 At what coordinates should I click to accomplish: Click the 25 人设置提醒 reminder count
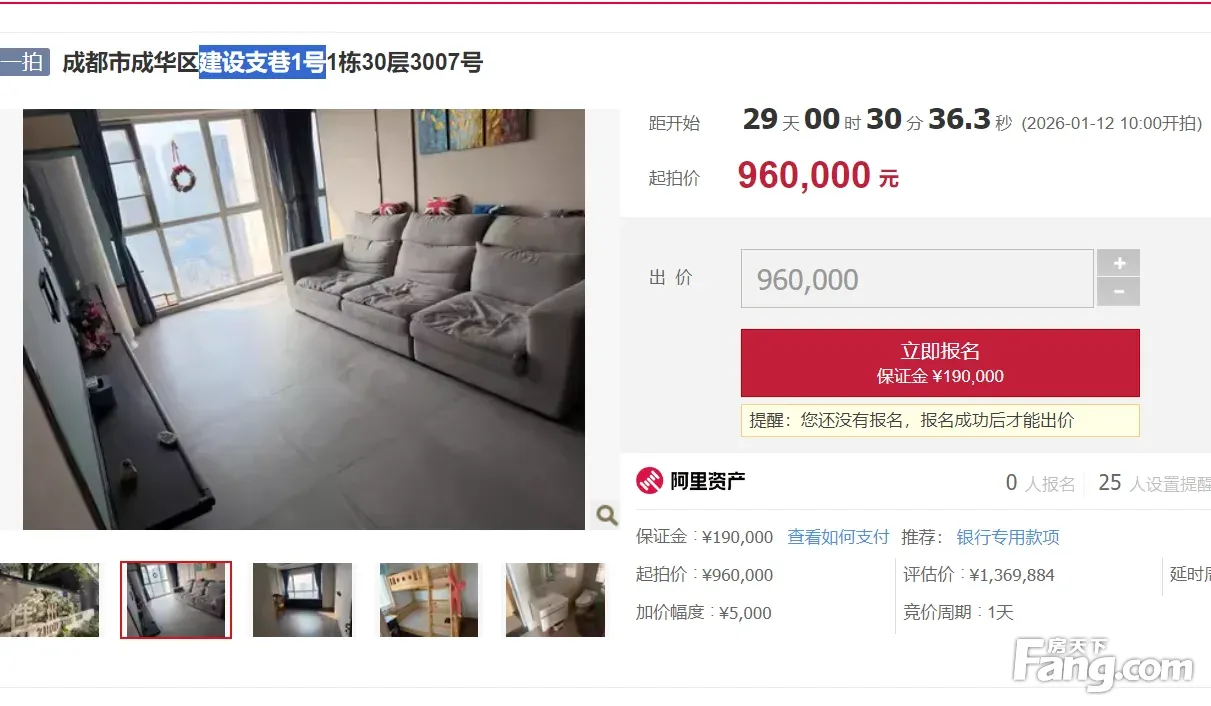tap(1154, 483)
